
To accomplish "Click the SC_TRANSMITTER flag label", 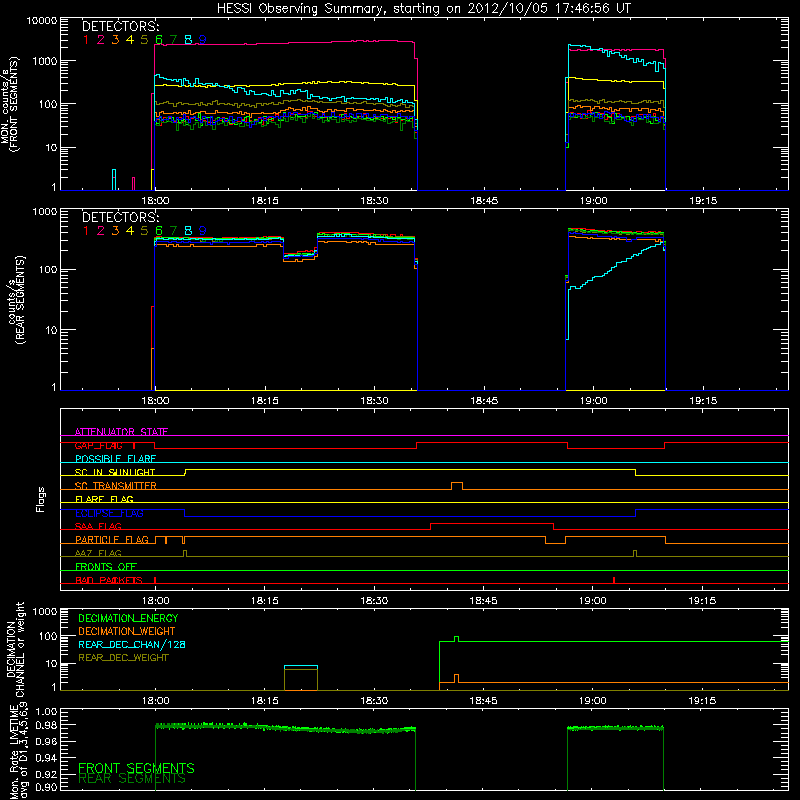I will click(116, 485).
